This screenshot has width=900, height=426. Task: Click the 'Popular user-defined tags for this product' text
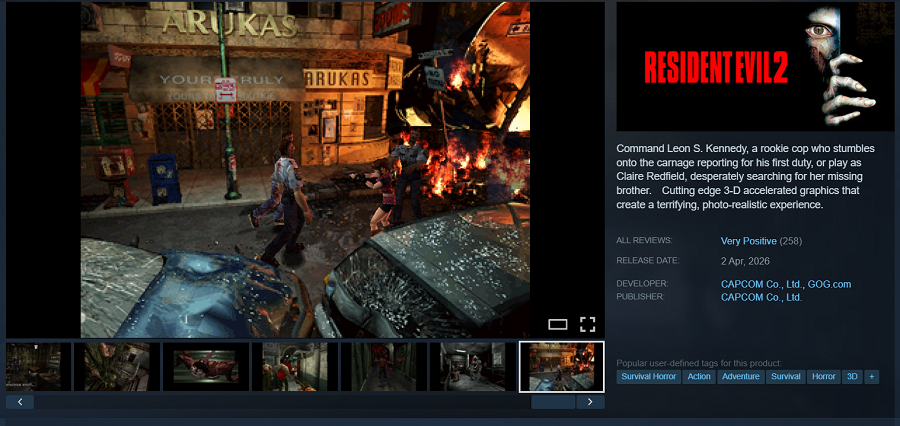coord(699,363)
